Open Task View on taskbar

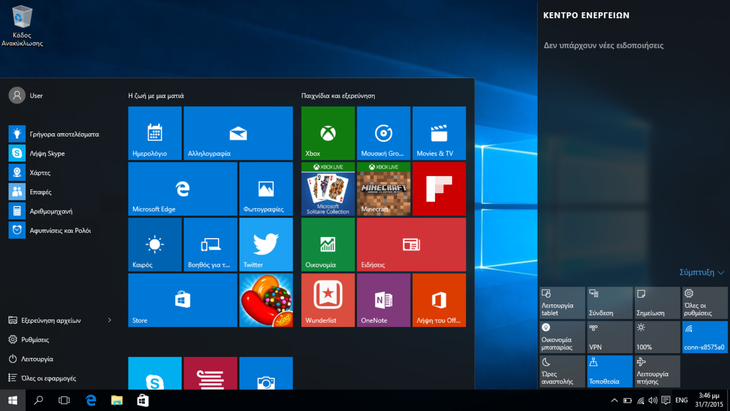(x=64, y=400)
